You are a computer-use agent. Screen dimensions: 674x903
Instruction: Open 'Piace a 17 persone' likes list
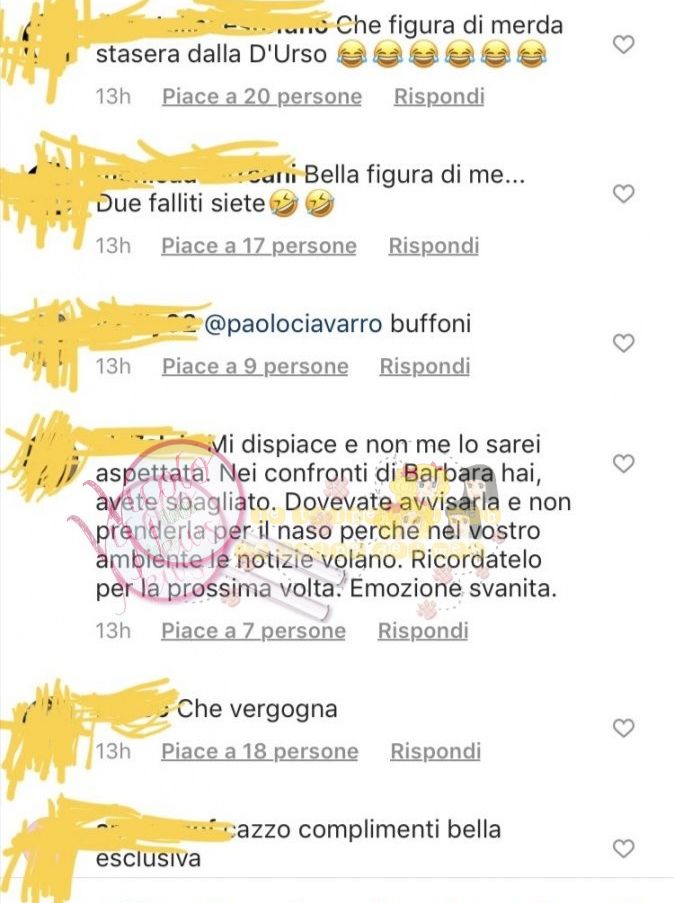(x=259, y=246)
